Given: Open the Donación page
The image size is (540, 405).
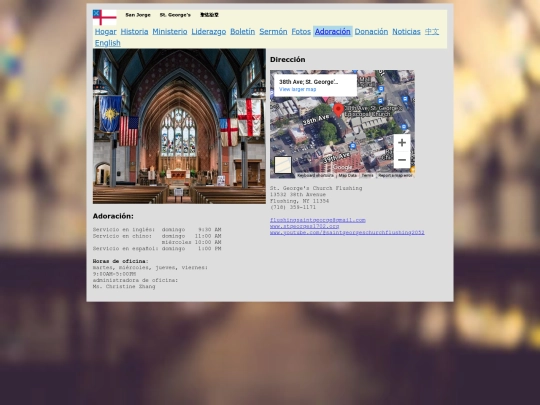Looking at the screenshot, I should (x=371, y=32).
